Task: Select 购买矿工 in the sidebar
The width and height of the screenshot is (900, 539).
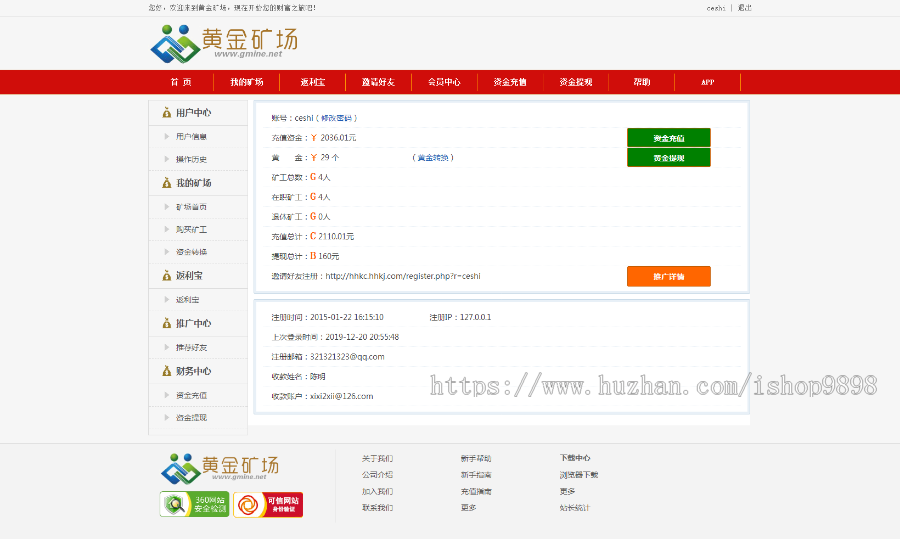Action: tap(191, 229)
